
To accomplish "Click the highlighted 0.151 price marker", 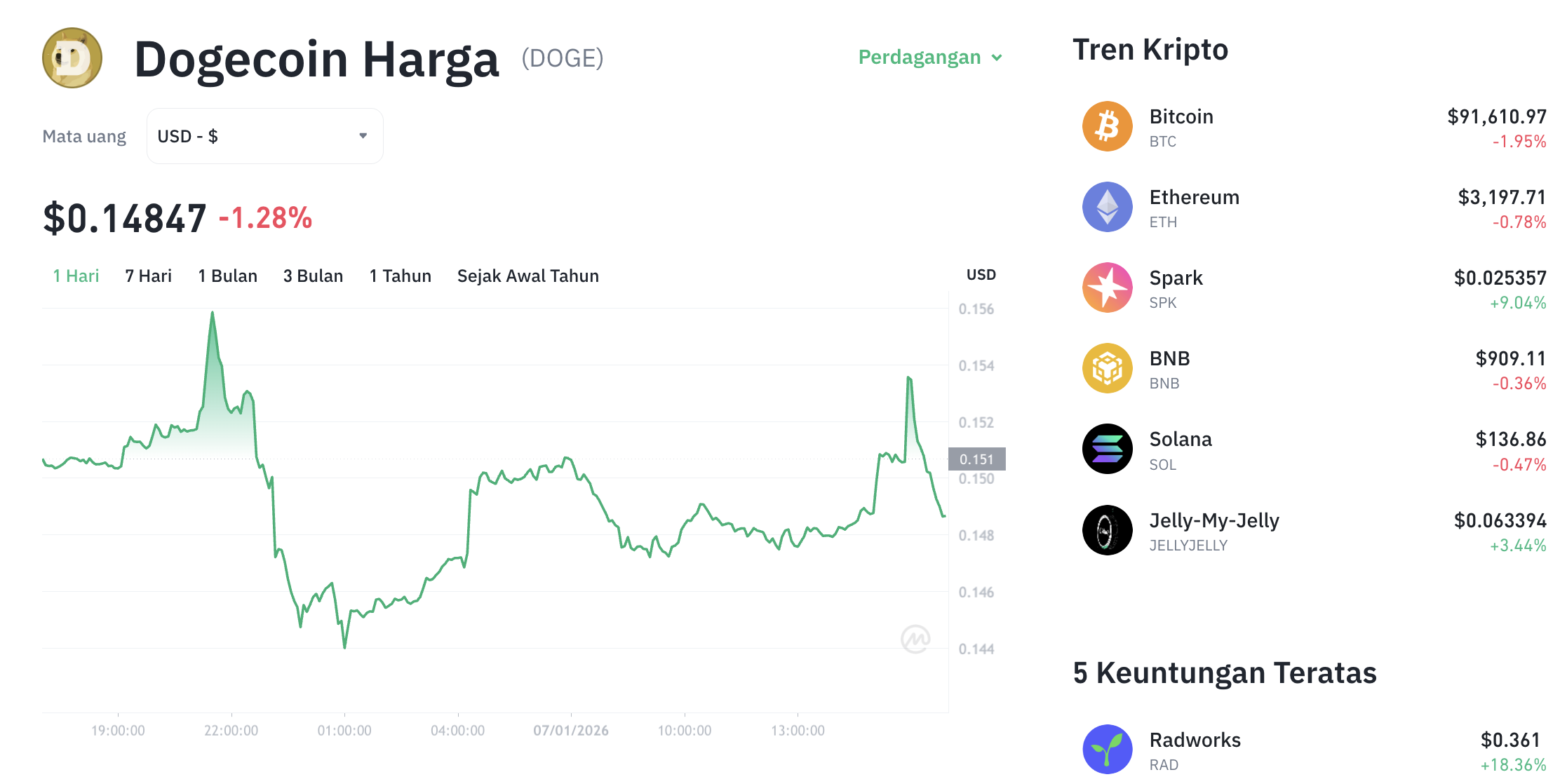I will click(978, 459).
